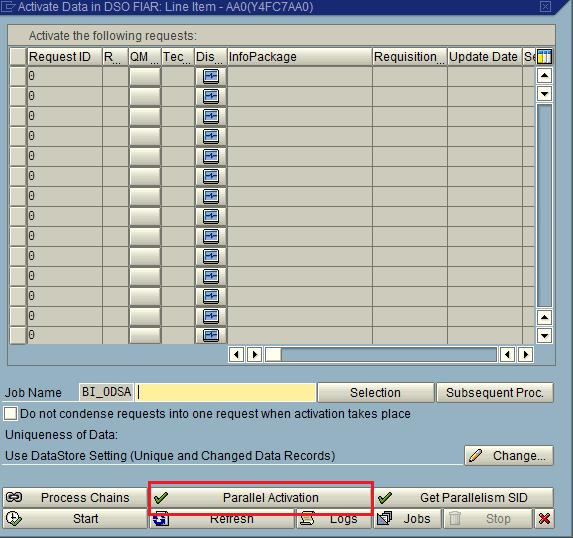
Task: Toggle do not condense requests checkbox
Action: [x=10, y=414]
